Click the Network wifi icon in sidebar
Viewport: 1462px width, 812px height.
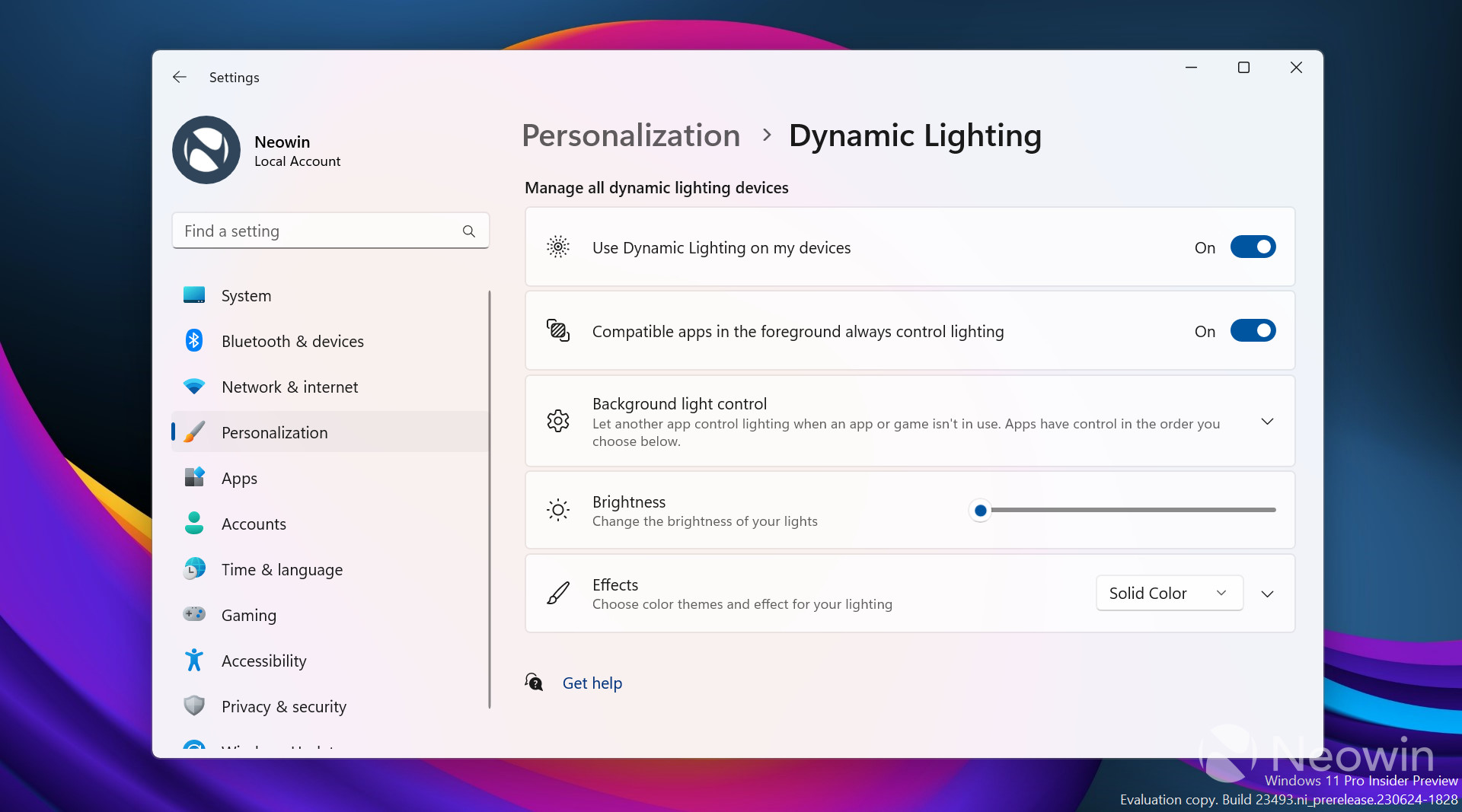tap(194, 387)
